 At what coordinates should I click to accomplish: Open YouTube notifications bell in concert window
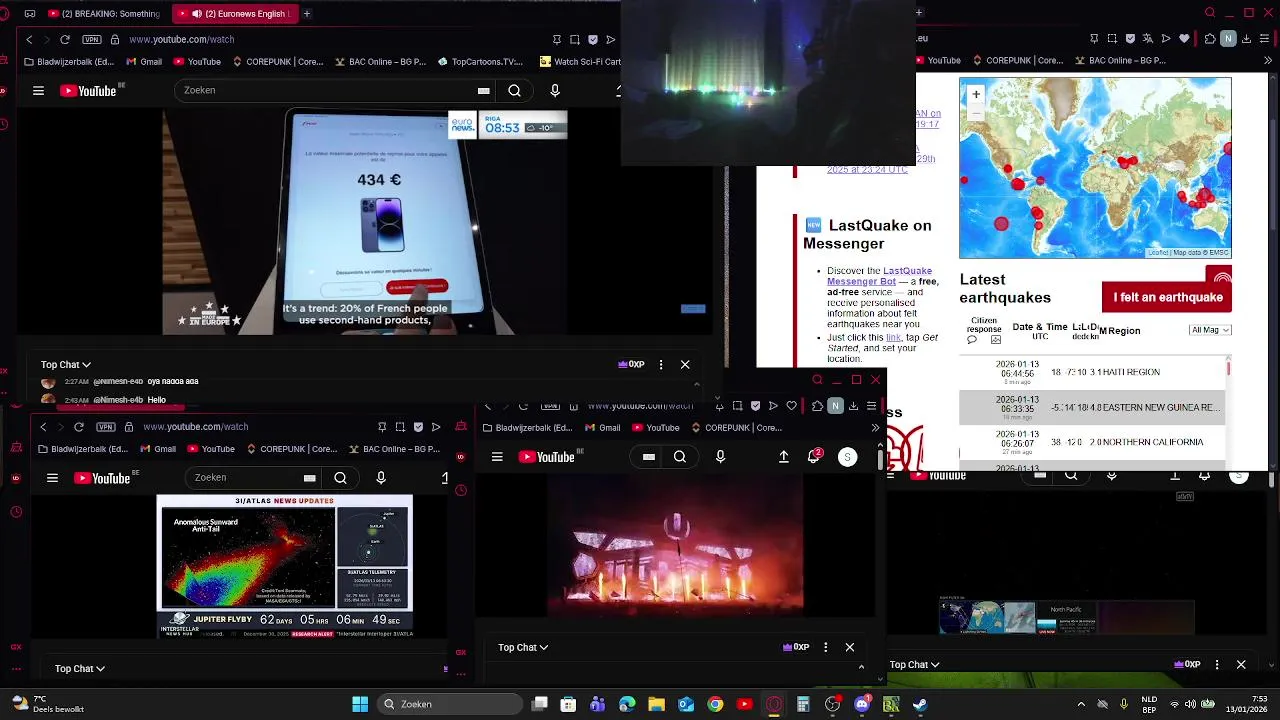814,456
